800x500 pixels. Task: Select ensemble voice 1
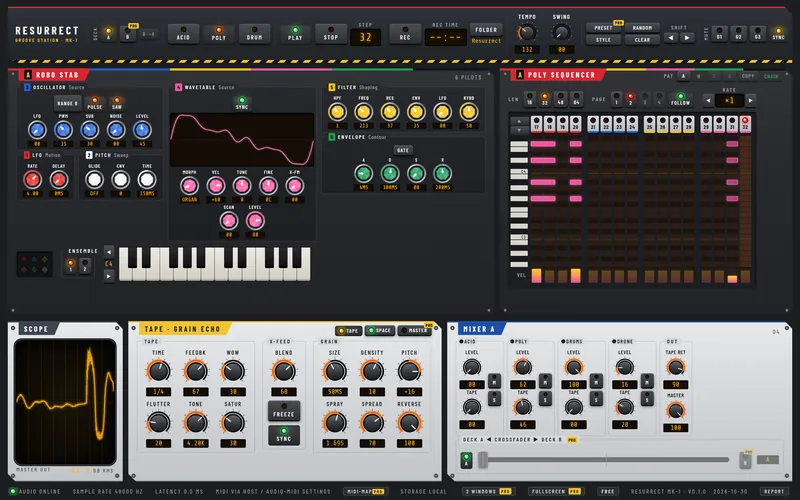pyautogui.click(x=71, y=265)
